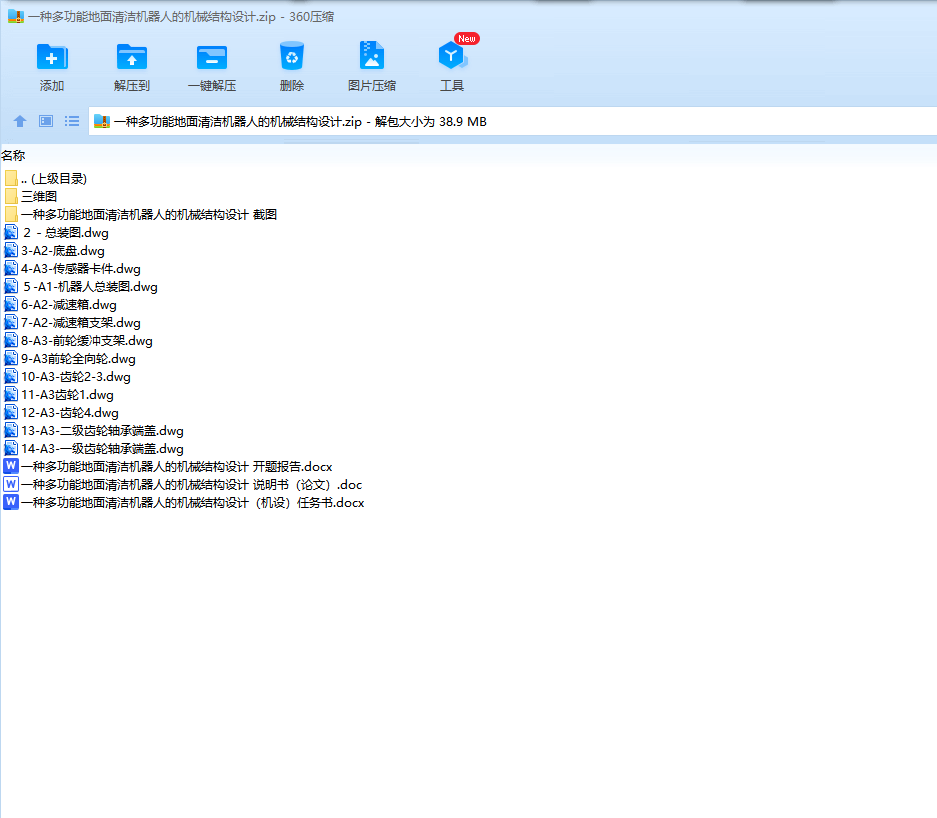
Task: Select file 3-A2-底盘.dwg
Action: coord(63,251)
